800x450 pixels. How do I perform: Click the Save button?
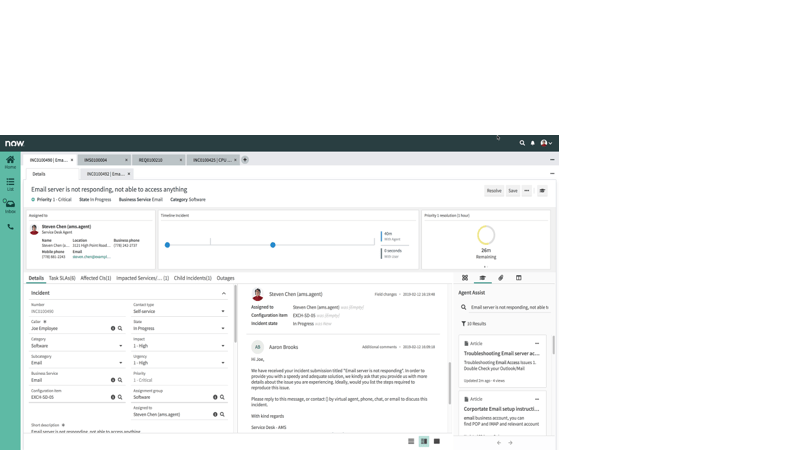click(x=513, y=190)
